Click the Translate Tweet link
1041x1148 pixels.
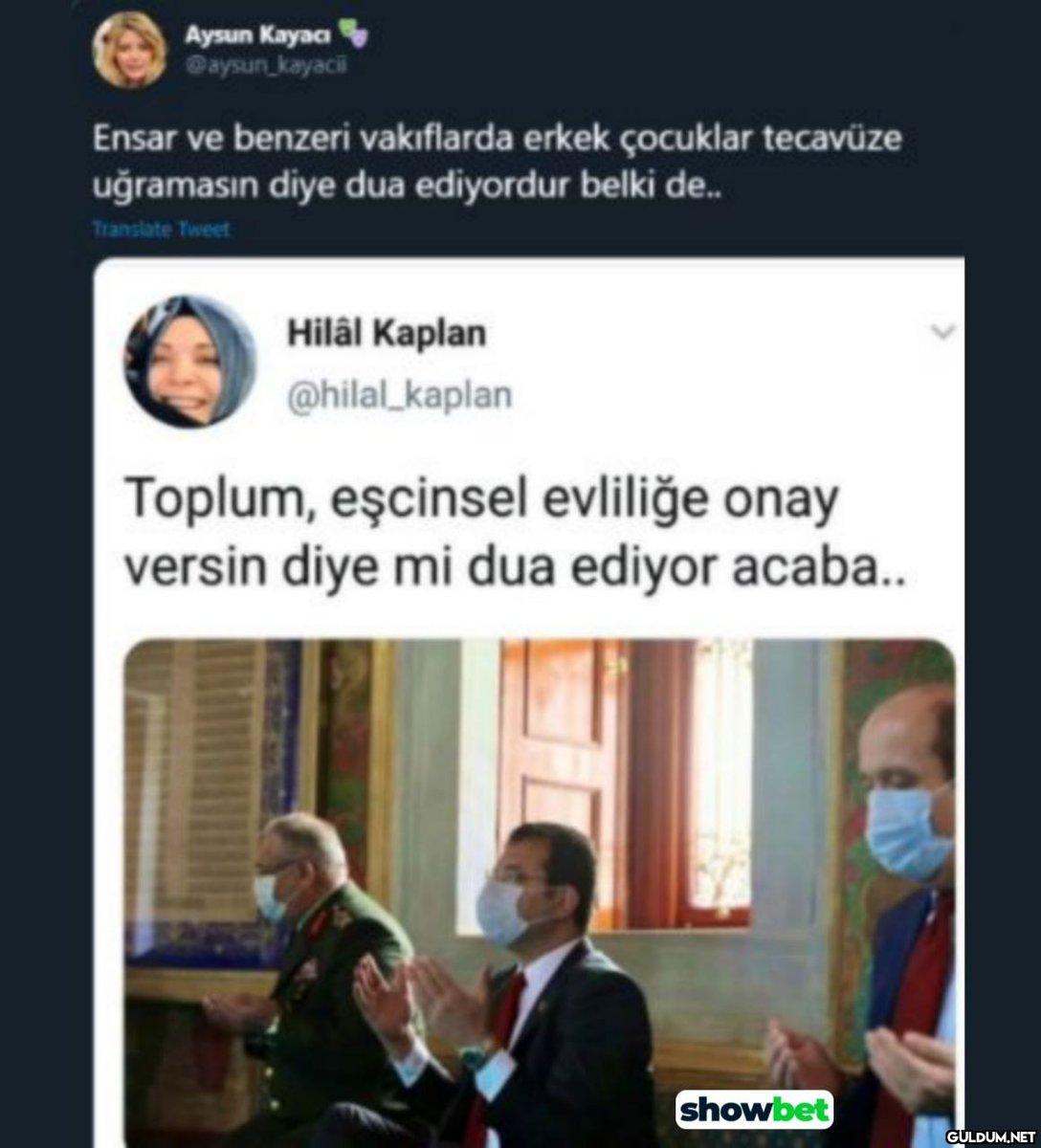(162, 230)
